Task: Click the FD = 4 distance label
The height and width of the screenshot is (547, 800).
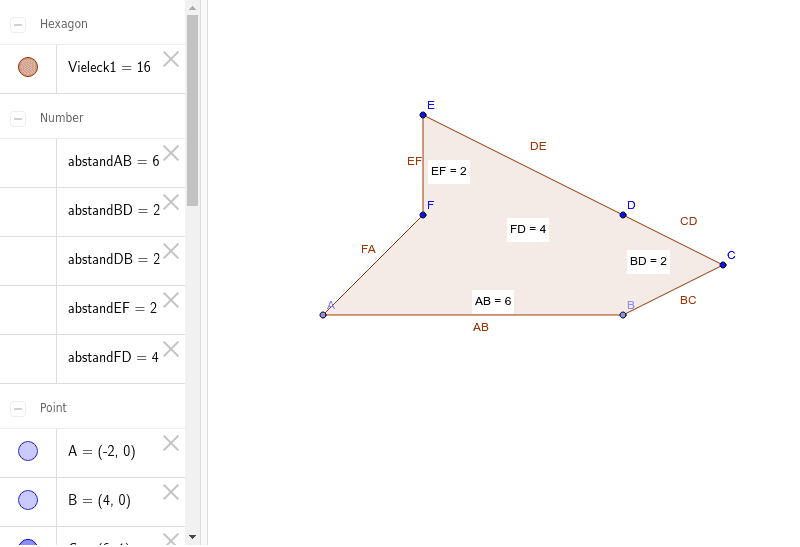Action: coord(528,229)
